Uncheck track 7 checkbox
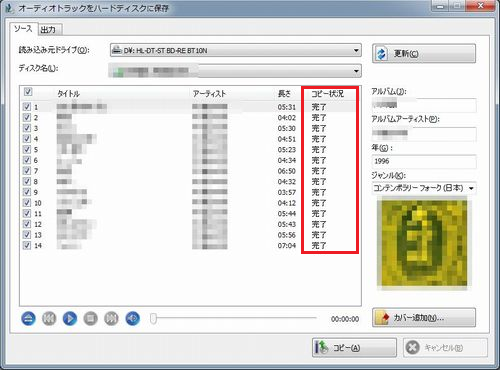This screenshot has width=500, height=370. pyautogui.click(x=27, y=171)
